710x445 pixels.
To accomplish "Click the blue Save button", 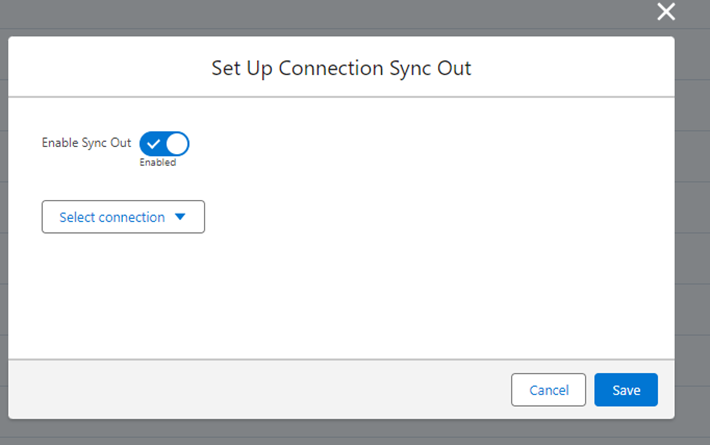I will pyautogui.click(x=626, y=390).
